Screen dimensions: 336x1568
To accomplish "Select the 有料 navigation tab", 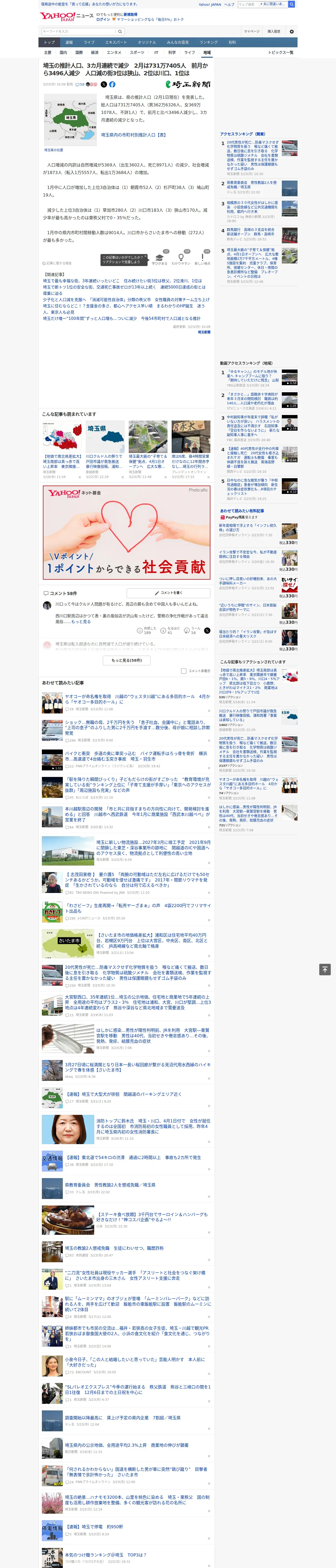I will pyautogui.click(x=232, y=43).
